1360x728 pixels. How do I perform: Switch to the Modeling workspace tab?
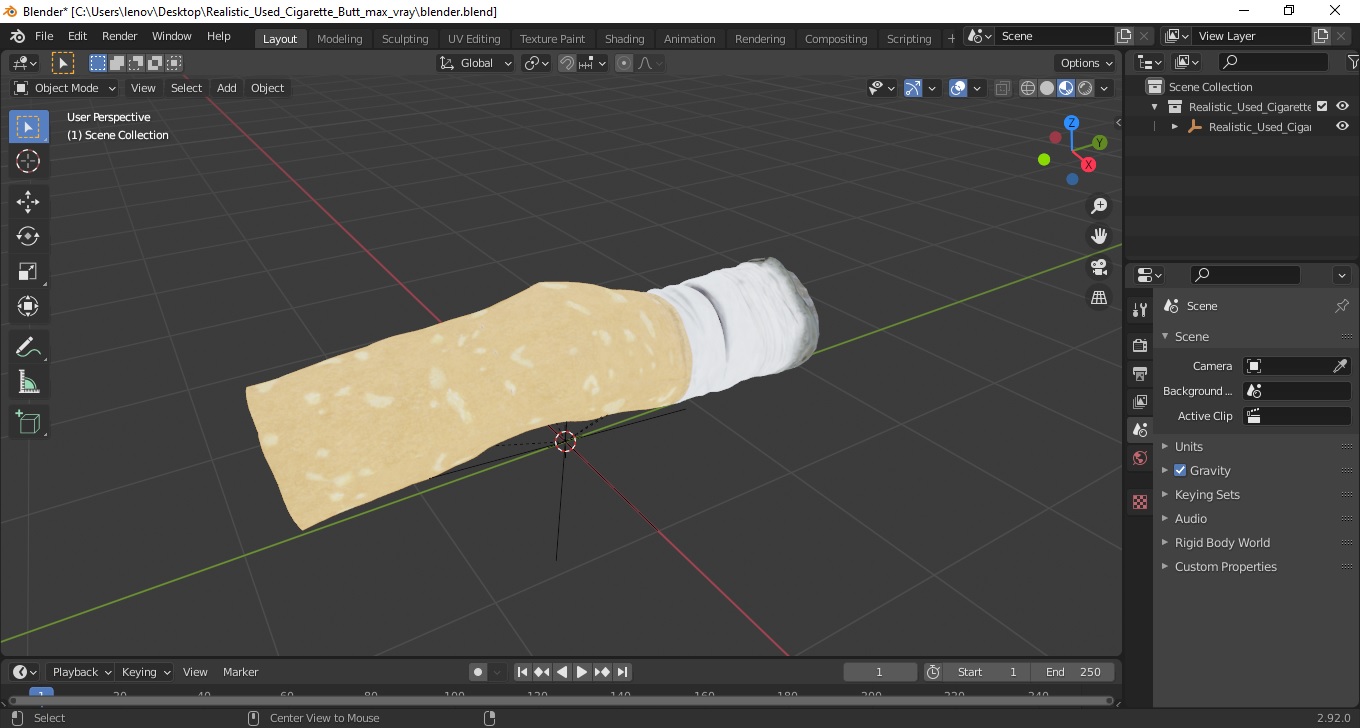[340, 39]
